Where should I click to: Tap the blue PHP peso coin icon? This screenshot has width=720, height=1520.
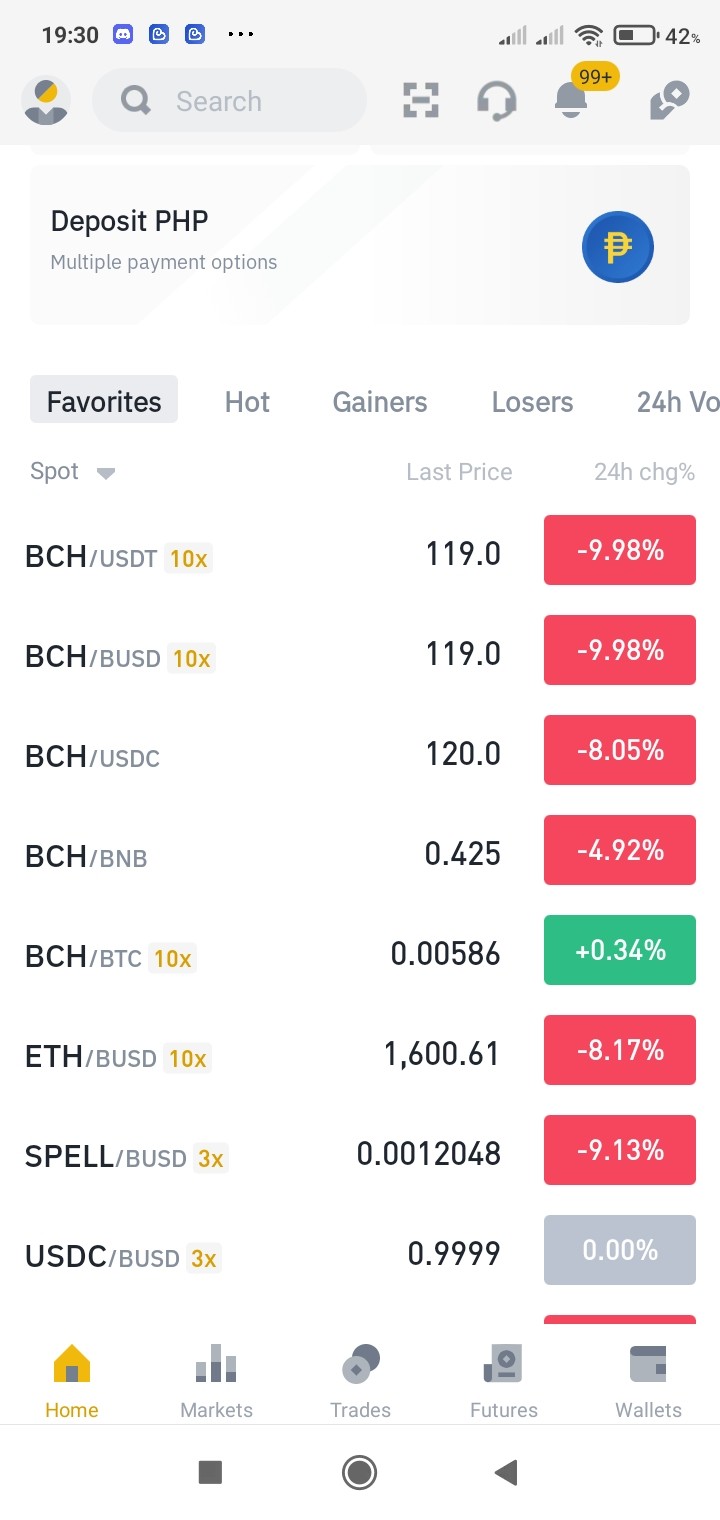[x=618, y=246]
